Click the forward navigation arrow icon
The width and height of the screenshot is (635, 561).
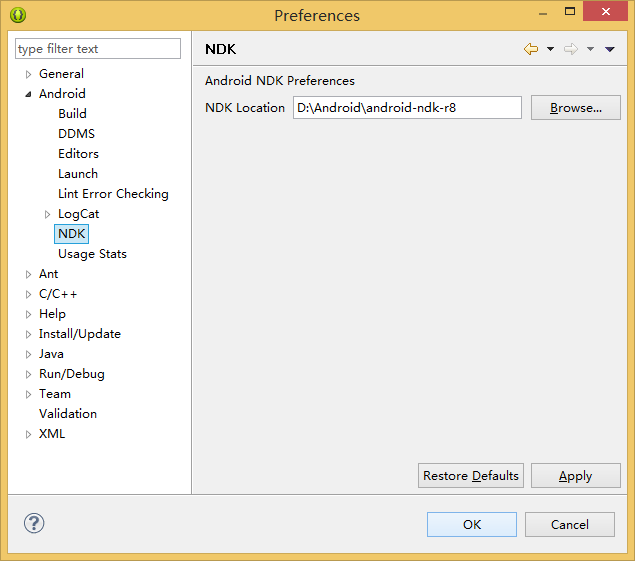[x=571, y=49]
